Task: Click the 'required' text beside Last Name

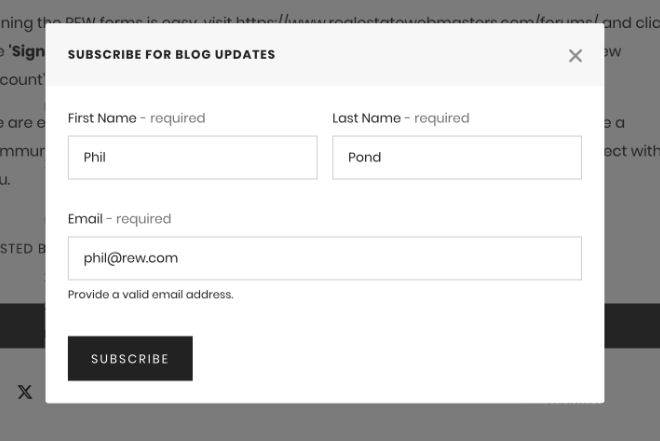Action: point(441,118)
